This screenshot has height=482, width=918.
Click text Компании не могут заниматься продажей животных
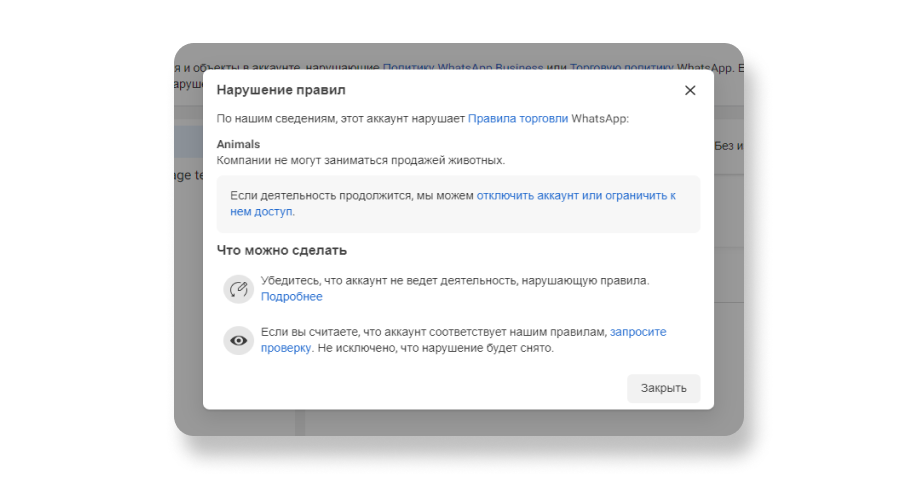pos(361,160)
